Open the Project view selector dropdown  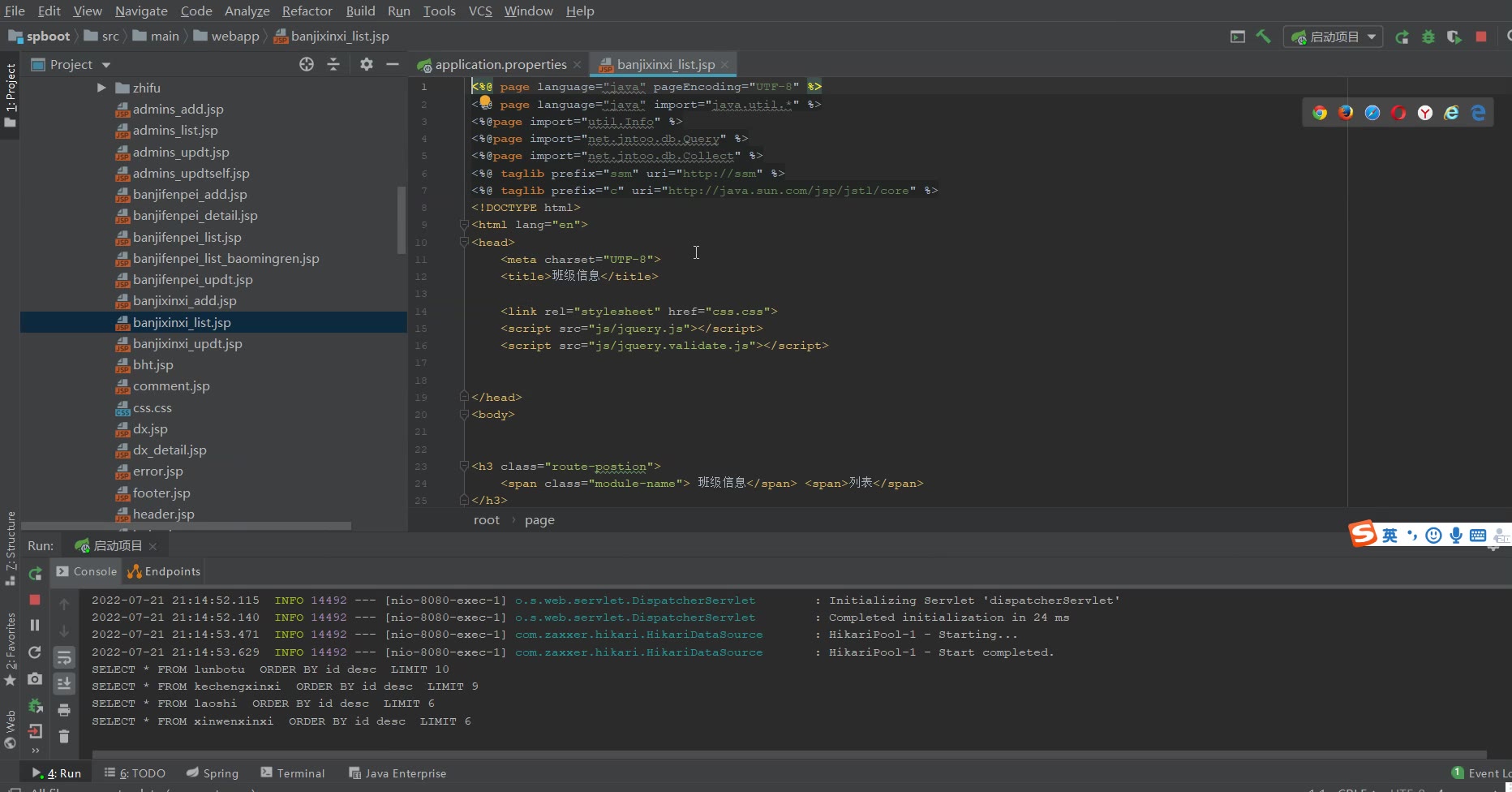click(x=105, y=65)
